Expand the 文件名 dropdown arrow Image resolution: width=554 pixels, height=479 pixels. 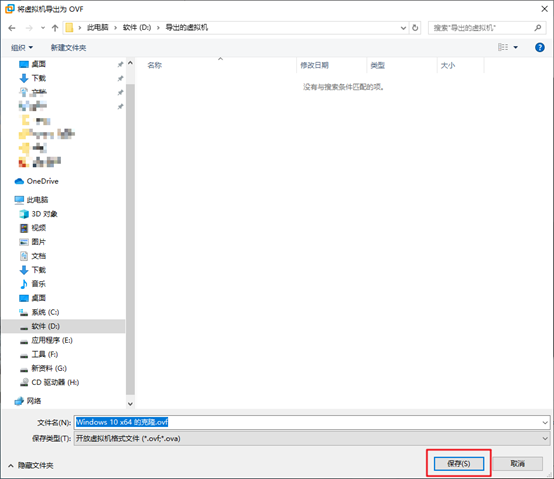(x=545, y=422)
